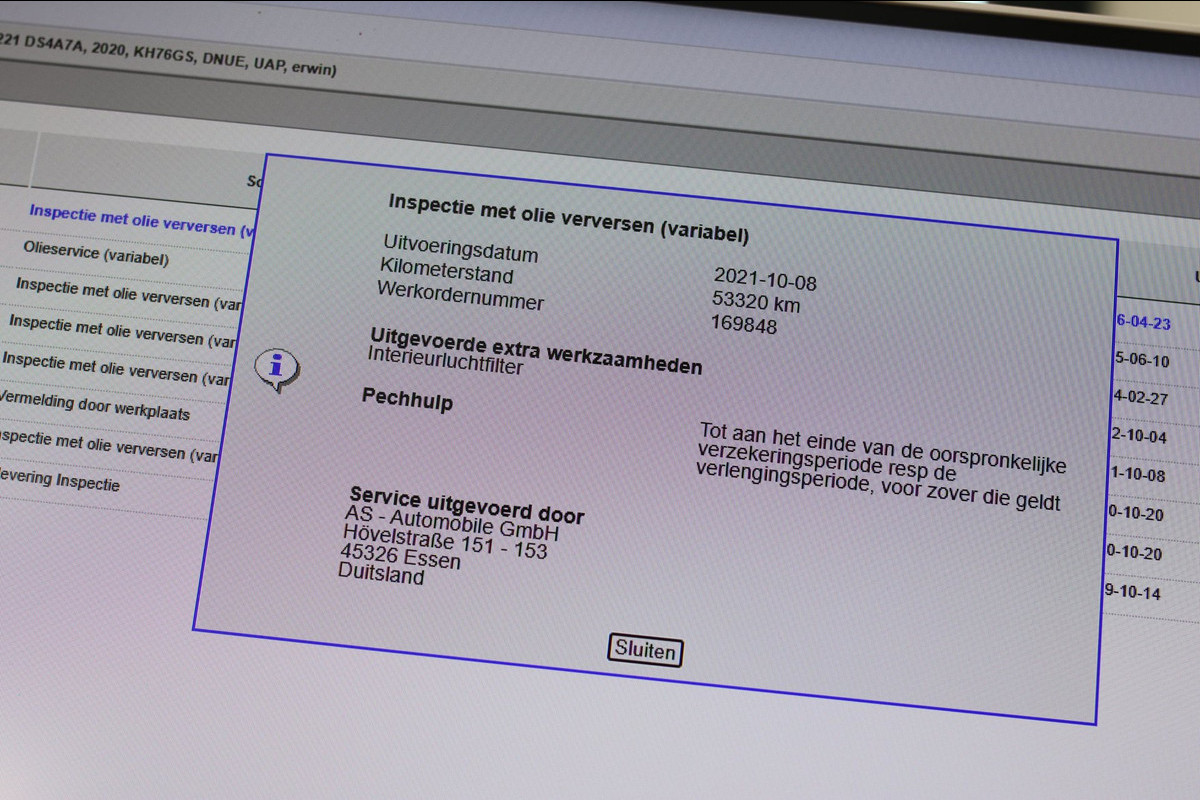1200x800 pixels.
Task: Click the date ending 1-10-08 in the list
Action: point(1137,475)
